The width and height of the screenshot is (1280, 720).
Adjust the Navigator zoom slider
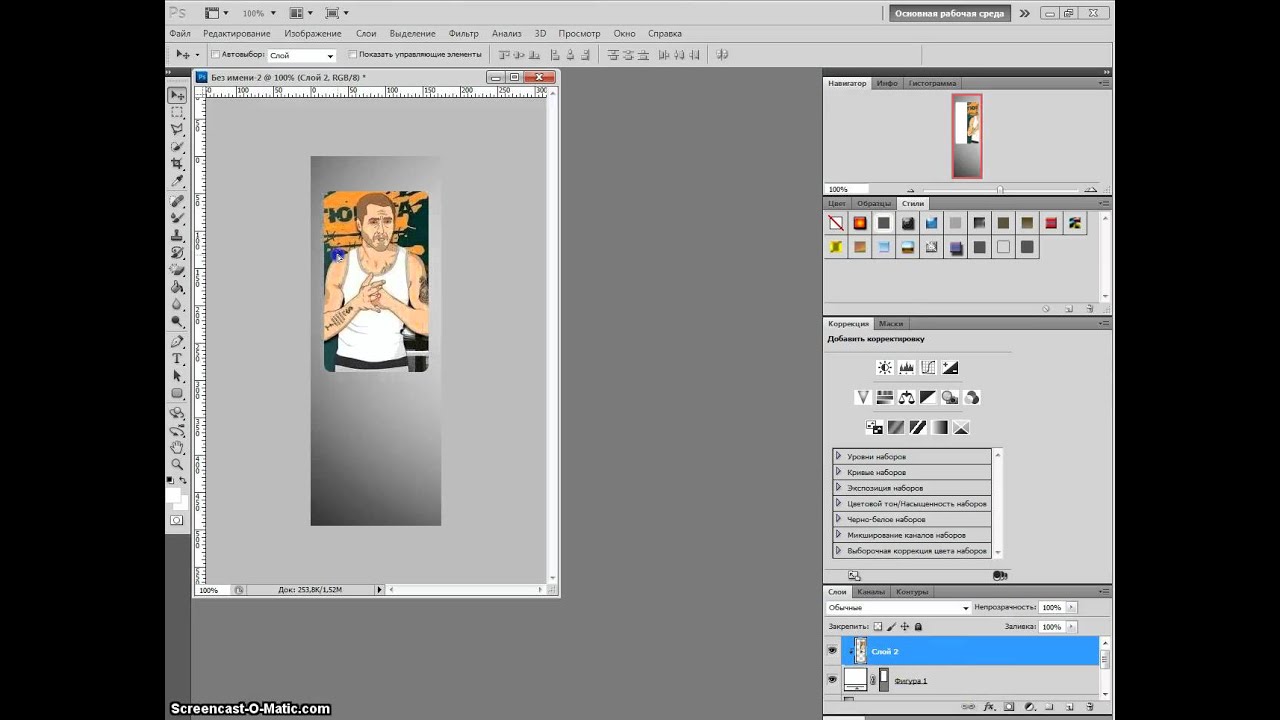[1000, 190]
